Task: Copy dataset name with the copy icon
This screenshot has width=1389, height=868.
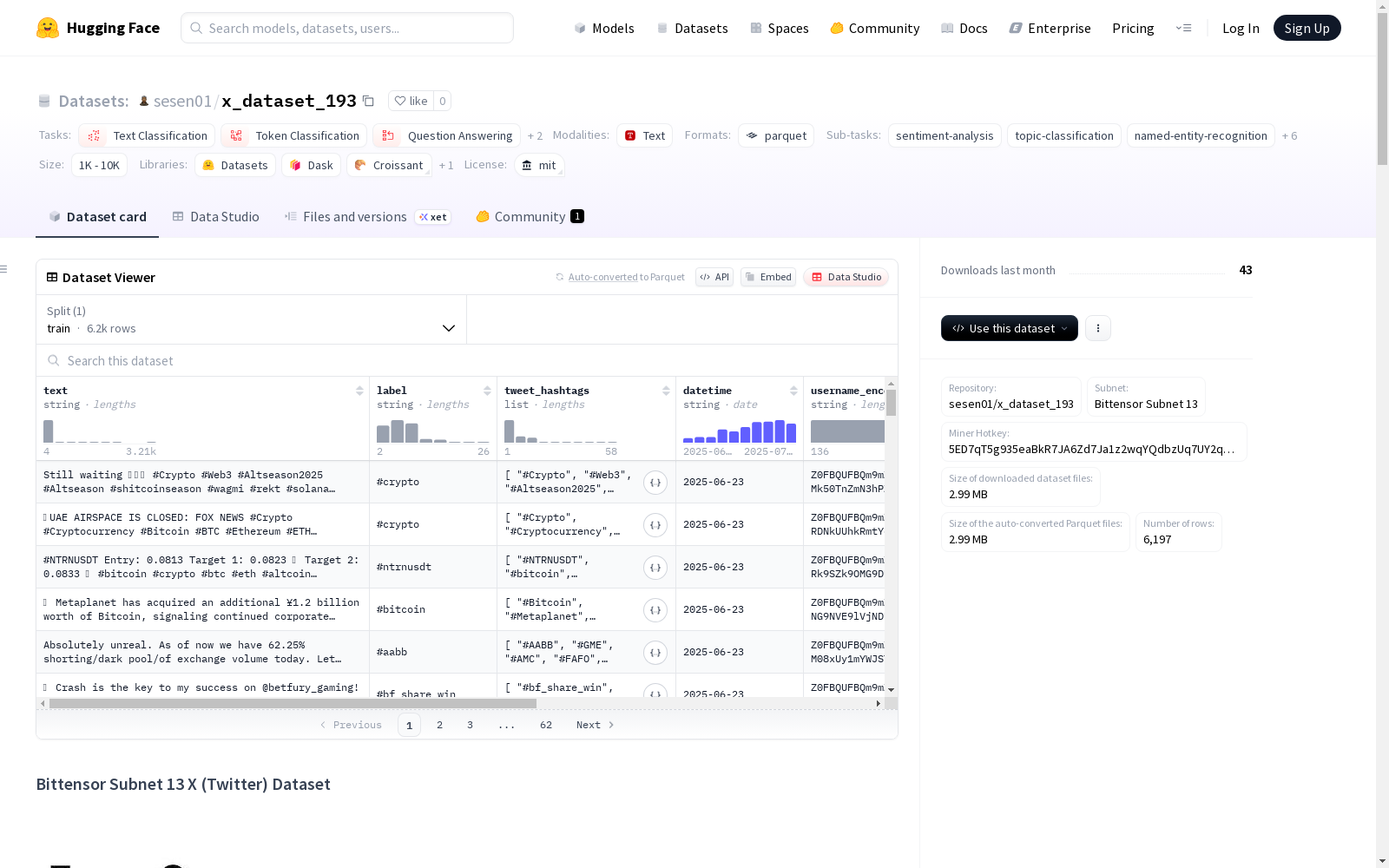Action: click(x=368, y=101)
